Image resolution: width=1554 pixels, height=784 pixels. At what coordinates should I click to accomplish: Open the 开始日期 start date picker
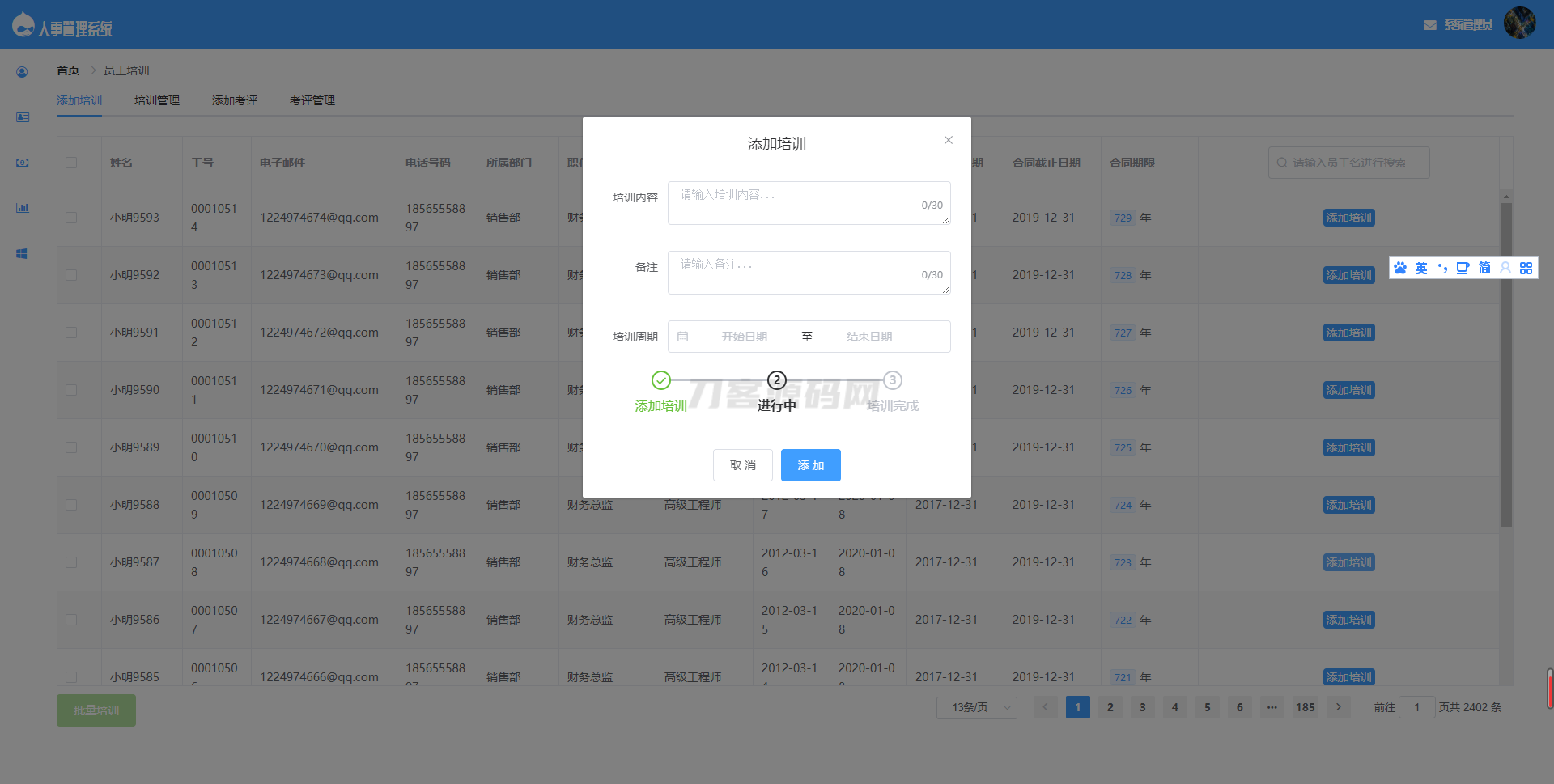744,337
